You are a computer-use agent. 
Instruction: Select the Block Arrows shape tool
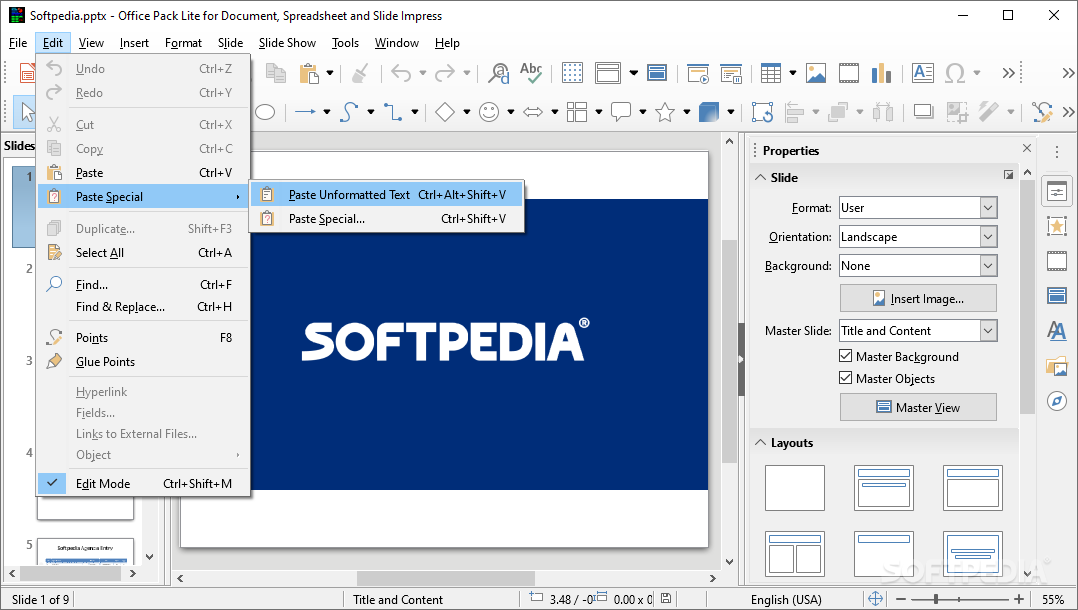tap(533, 111)
